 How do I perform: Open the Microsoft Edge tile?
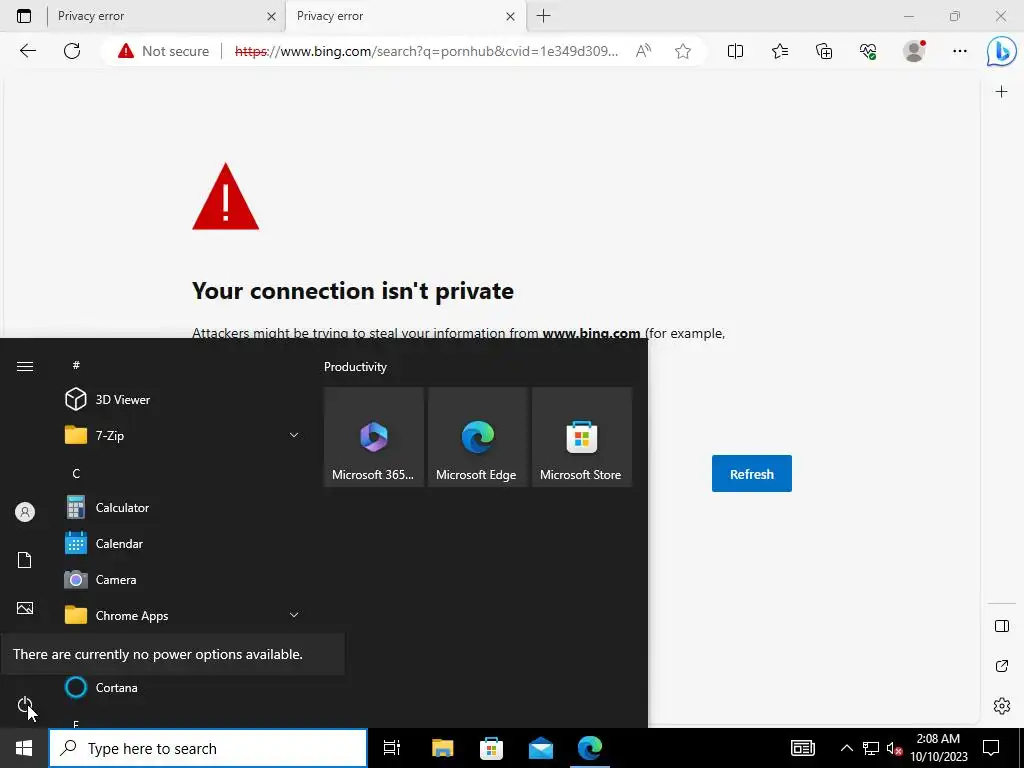(477, 437)
